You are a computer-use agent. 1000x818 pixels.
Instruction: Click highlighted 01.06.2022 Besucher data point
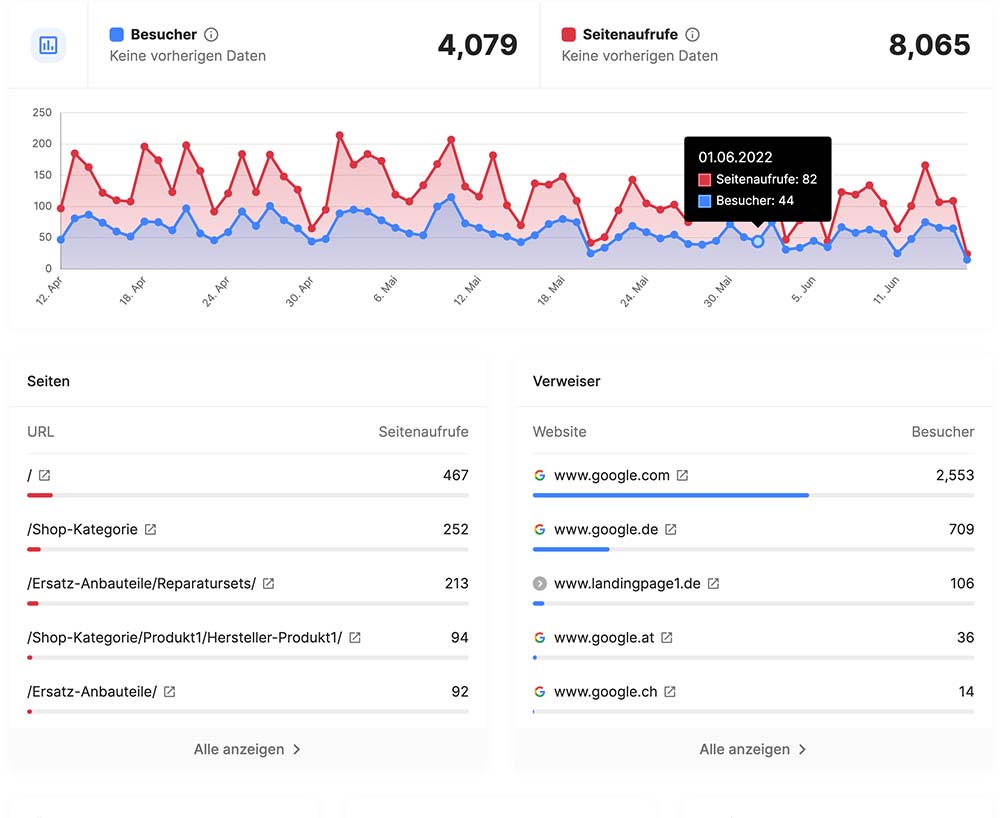click(757, 241)
